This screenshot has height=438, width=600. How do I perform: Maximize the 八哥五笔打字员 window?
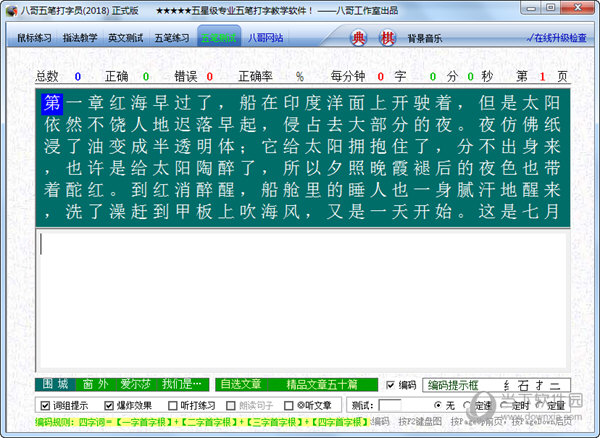pyautogui.click(x=551, y=8)
